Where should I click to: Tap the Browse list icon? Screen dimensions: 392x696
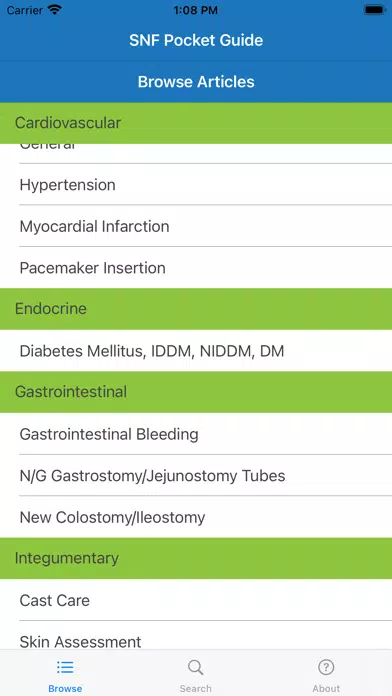65,667
